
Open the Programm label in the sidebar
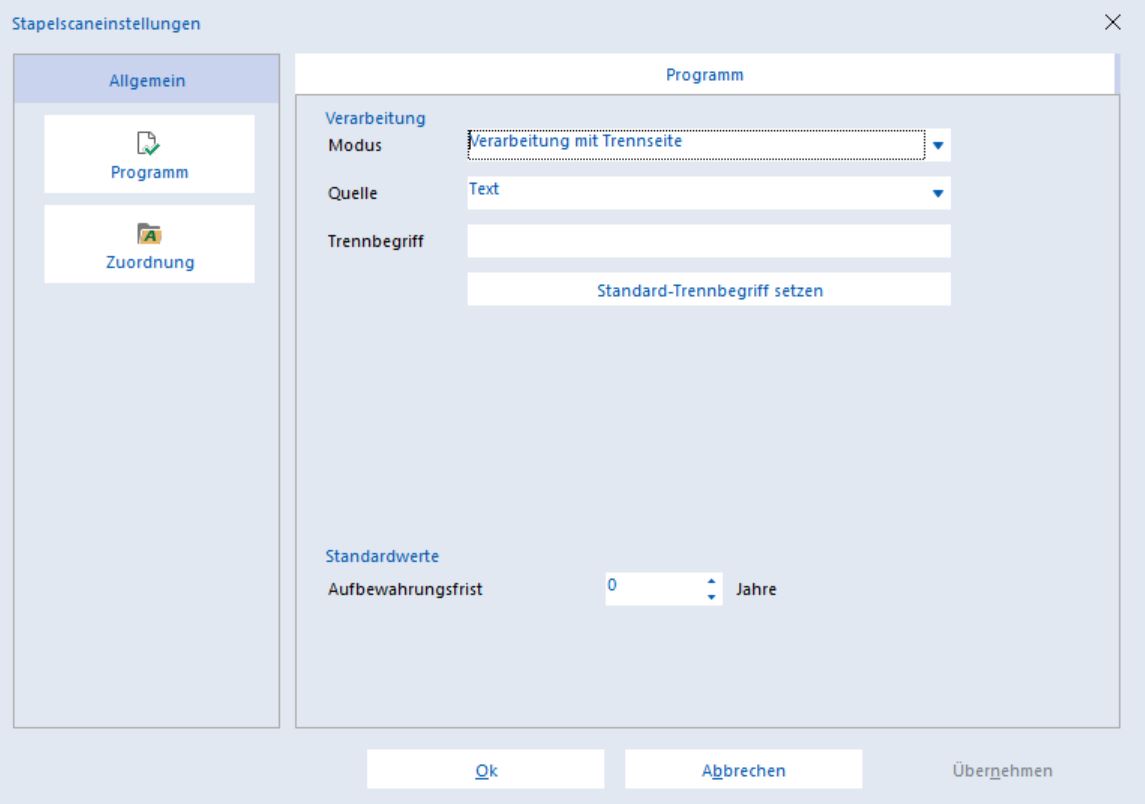click(x=149, y=172)
